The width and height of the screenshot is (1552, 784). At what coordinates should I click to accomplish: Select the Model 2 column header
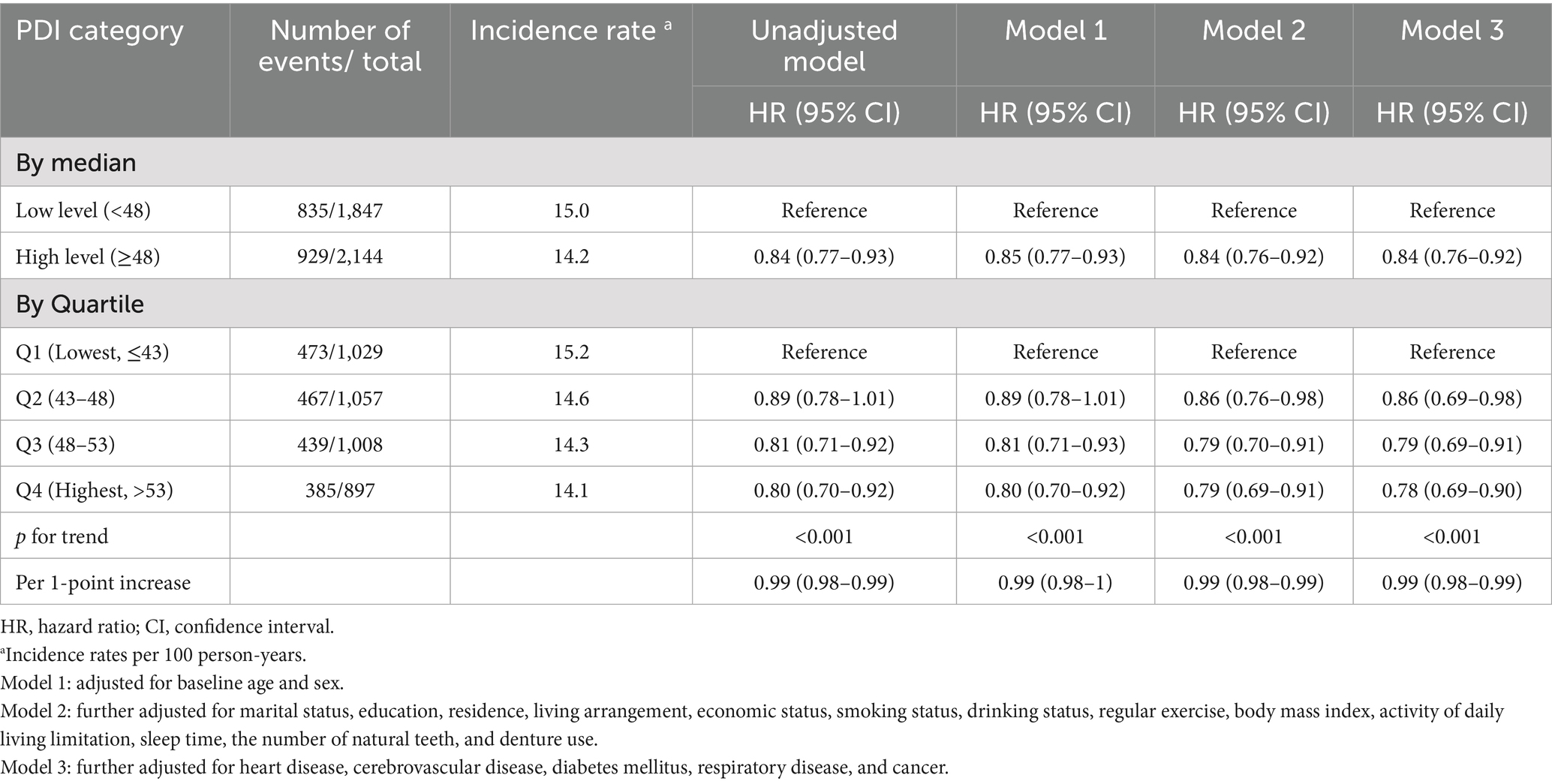[1253, 31]
